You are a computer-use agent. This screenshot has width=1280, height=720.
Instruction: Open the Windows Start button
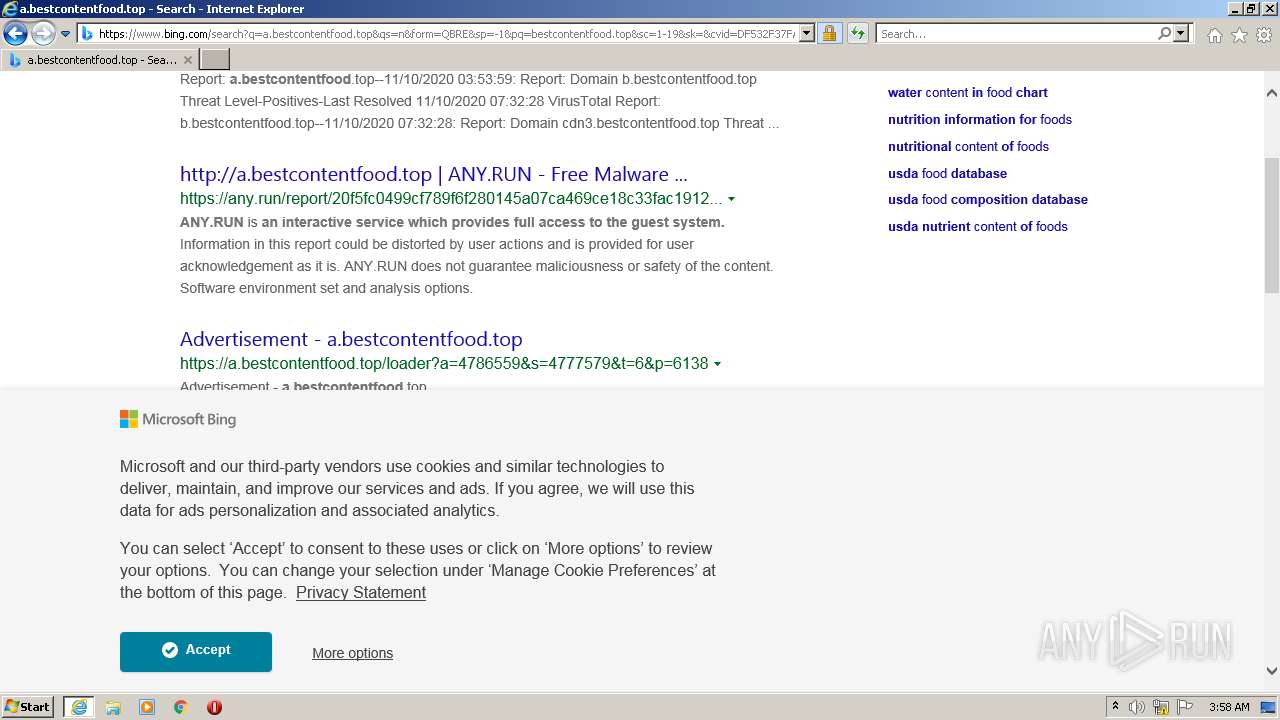pyautogui.click(x=27, y=707)
